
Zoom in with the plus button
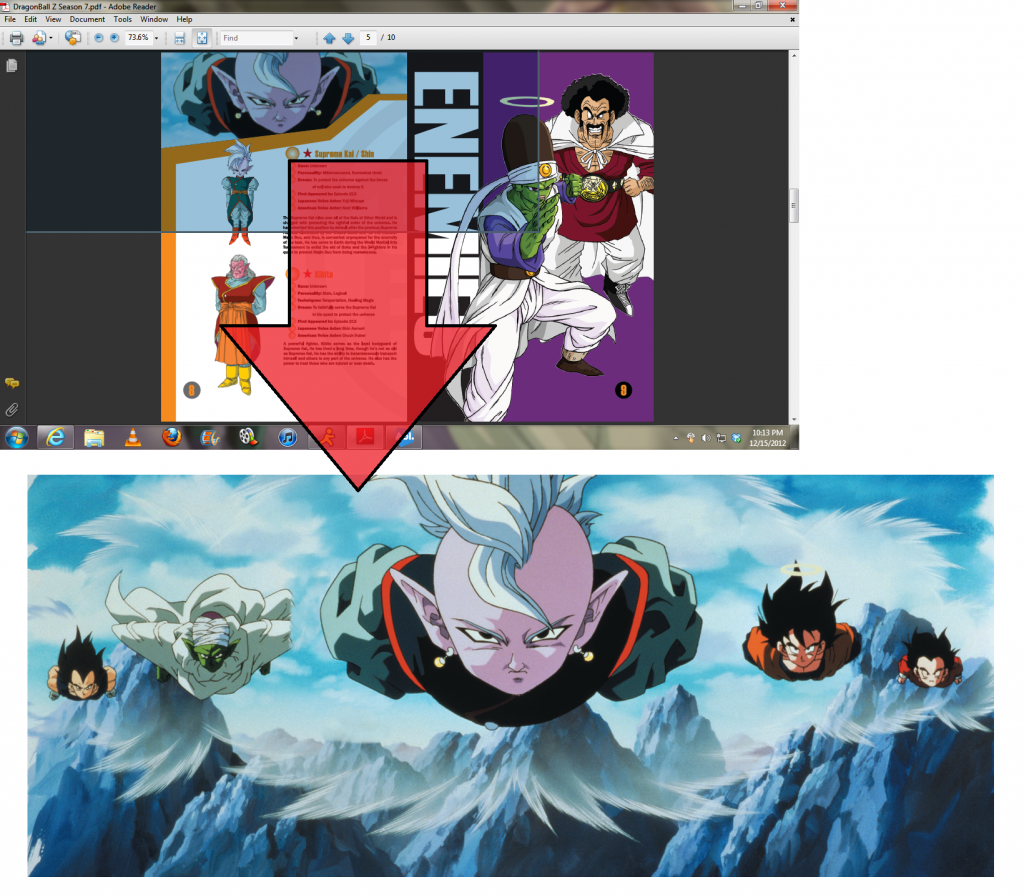click(114, 38)
